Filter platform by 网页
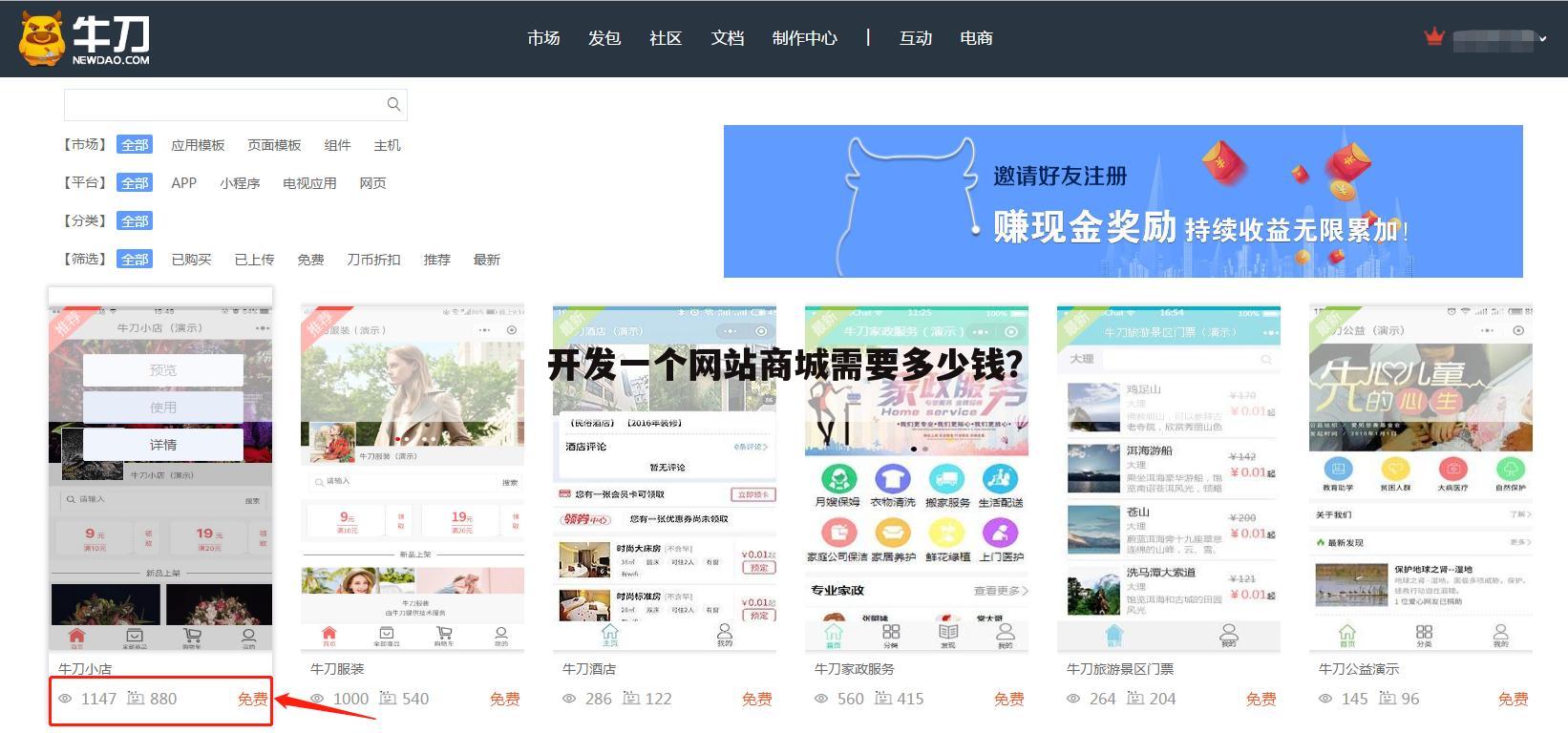1568x733 pixels. coord(372,183)
